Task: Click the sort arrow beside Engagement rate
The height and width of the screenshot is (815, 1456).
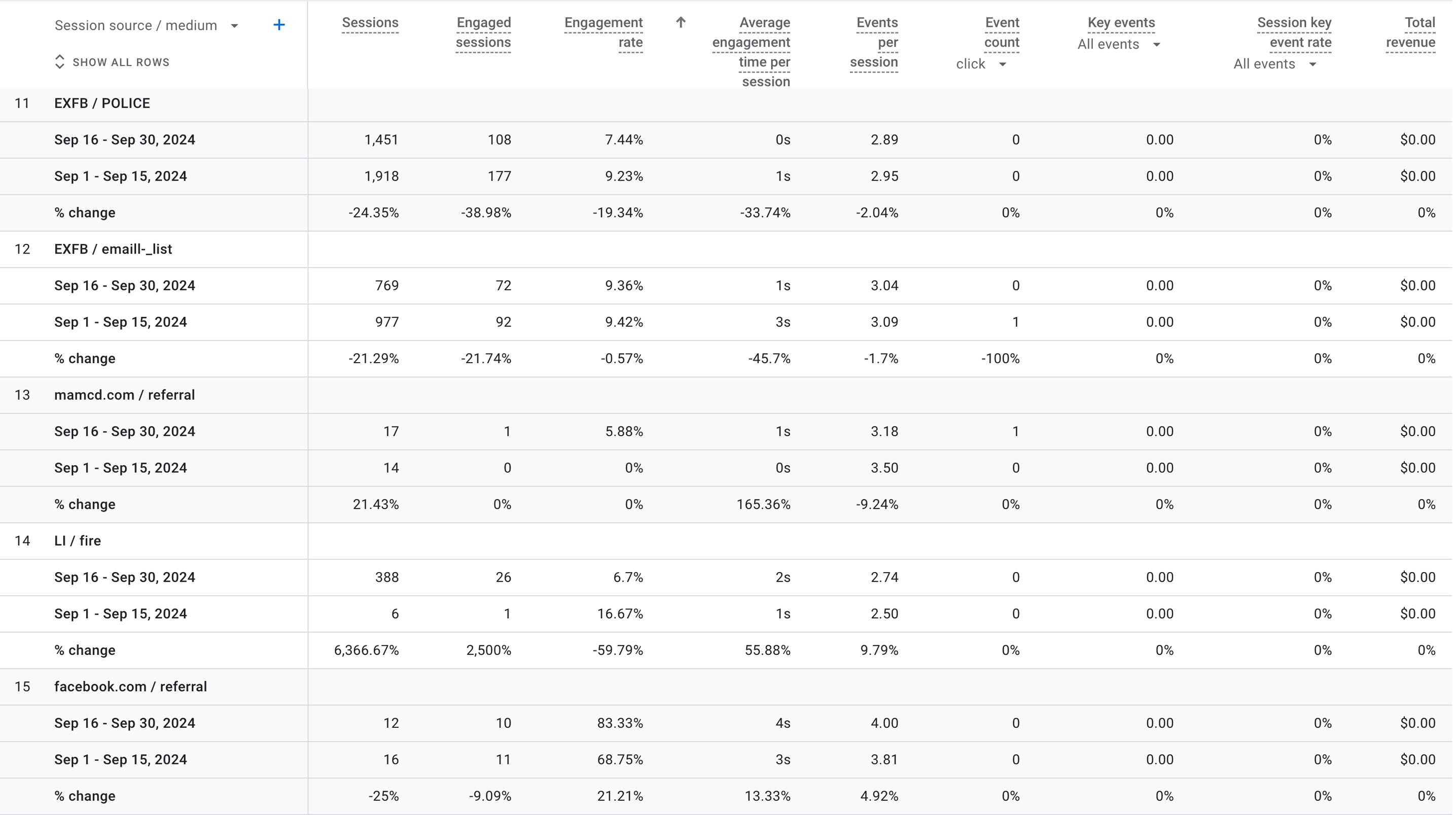Action: click(x=681, y=23)
